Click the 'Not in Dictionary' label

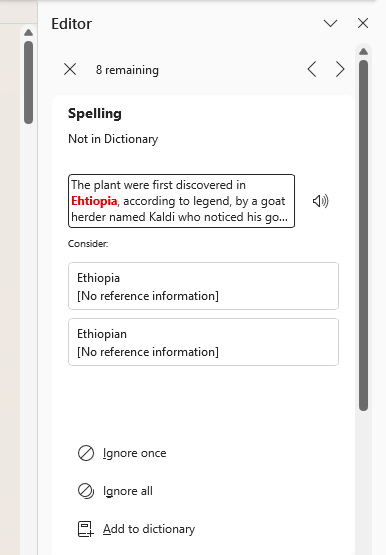pyautogui.click(x=113, y=139)
